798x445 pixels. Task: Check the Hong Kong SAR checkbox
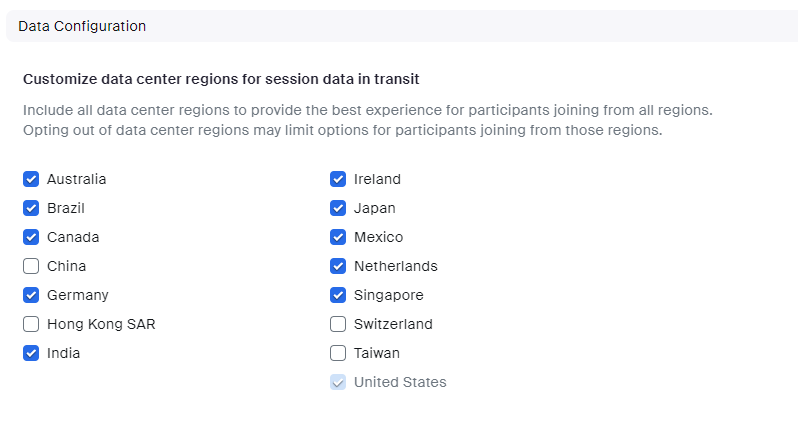click(31, 324)
